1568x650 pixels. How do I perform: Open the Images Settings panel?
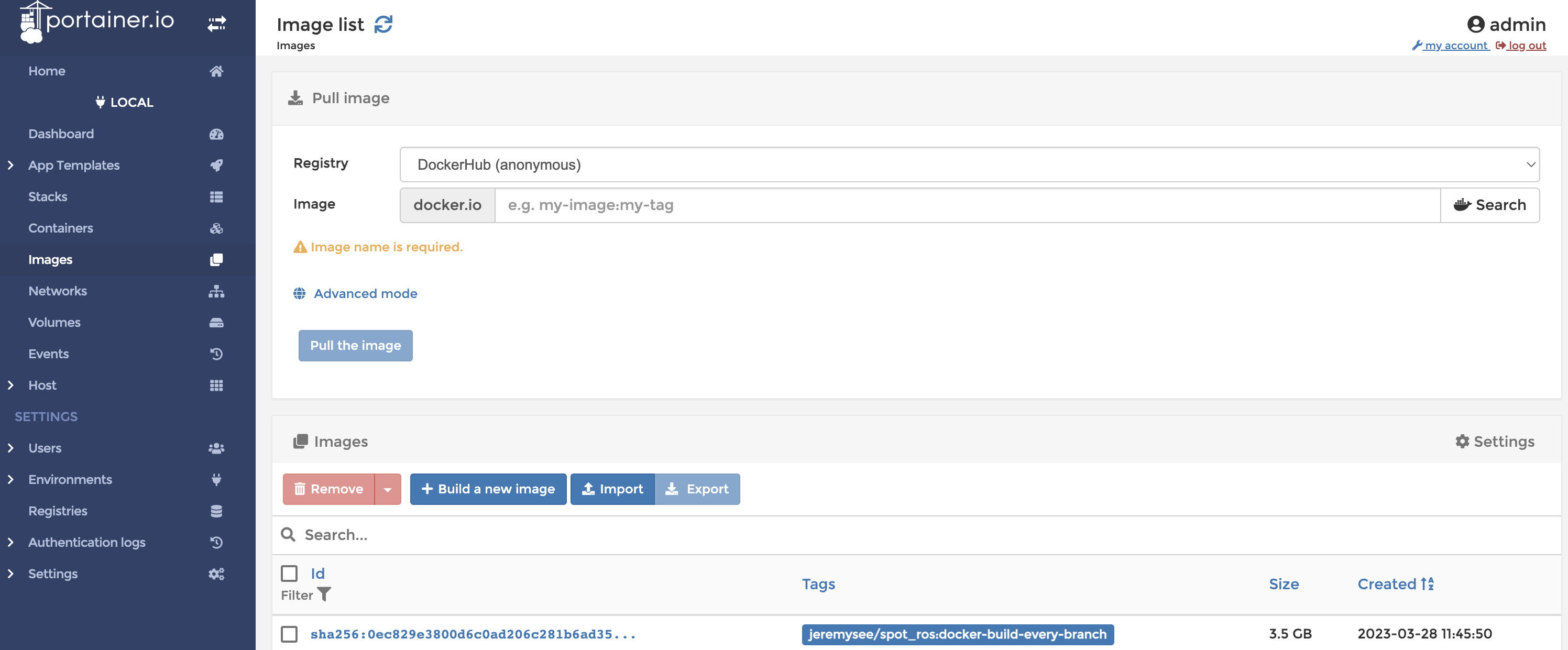click(1494, 440)
